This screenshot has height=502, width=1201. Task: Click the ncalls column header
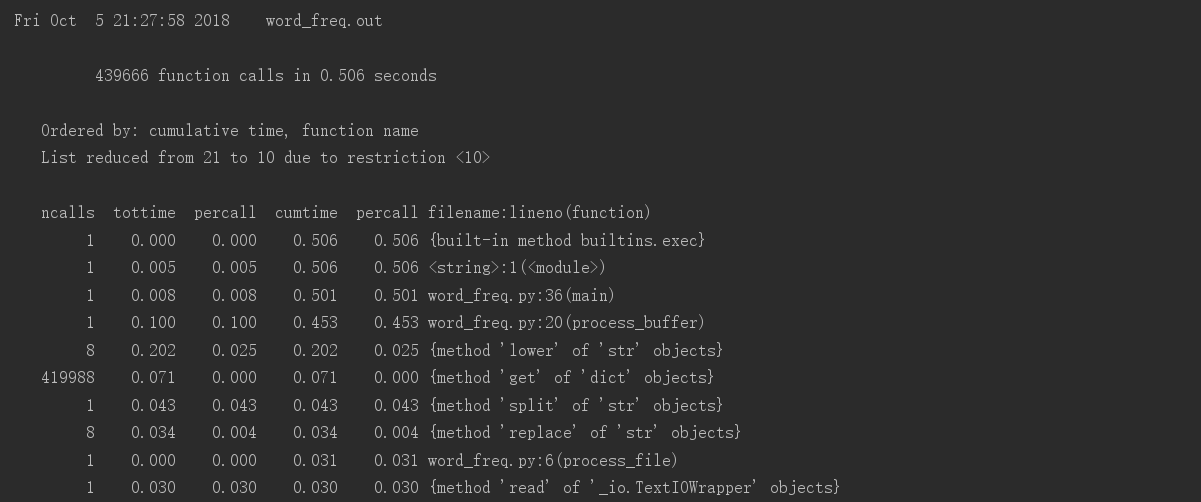tap(68, 213)
